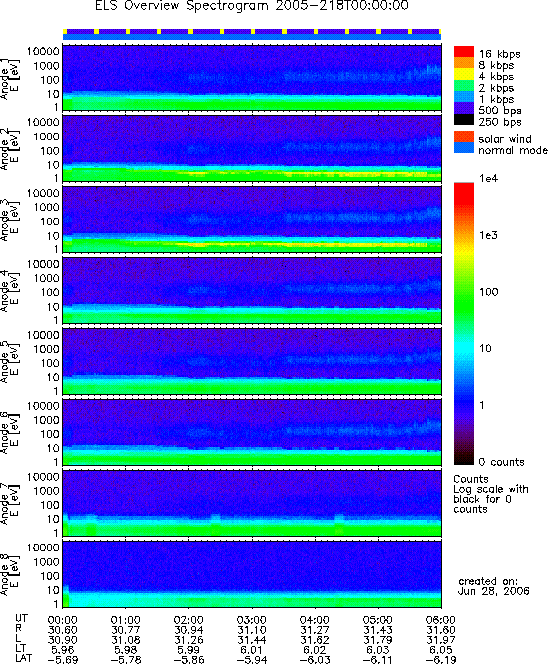Click the created on Jun 28, 2006 text

point(494,587)
